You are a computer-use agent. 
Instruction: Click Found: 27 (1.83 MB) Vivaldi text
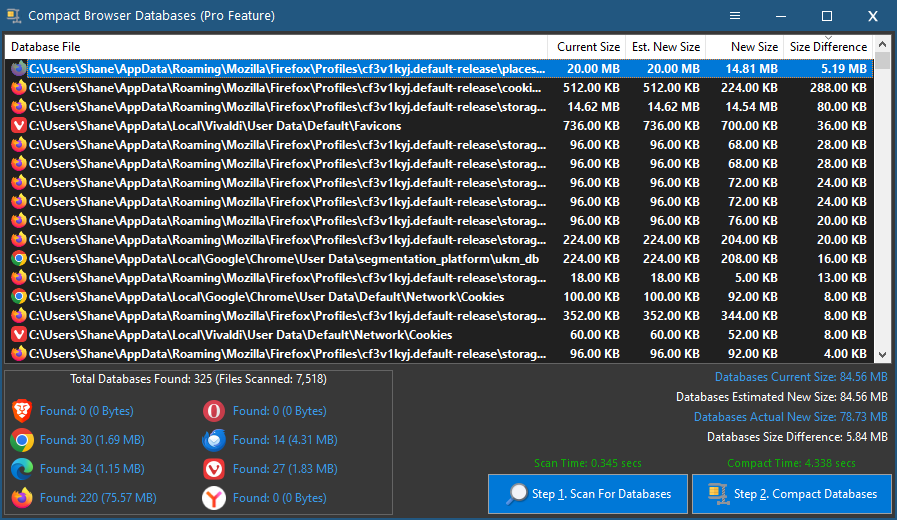(x=285, y=469)
